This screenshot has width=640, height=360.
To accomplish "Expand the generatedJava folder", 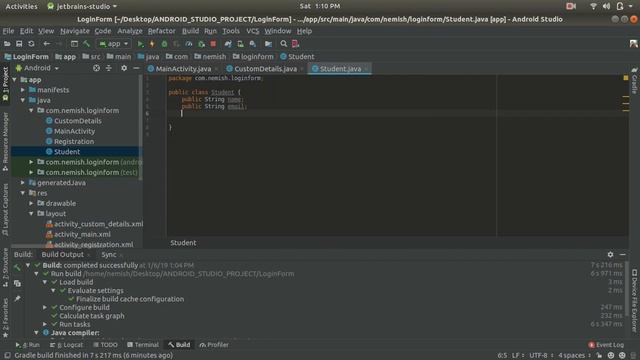I will point(23,183).
